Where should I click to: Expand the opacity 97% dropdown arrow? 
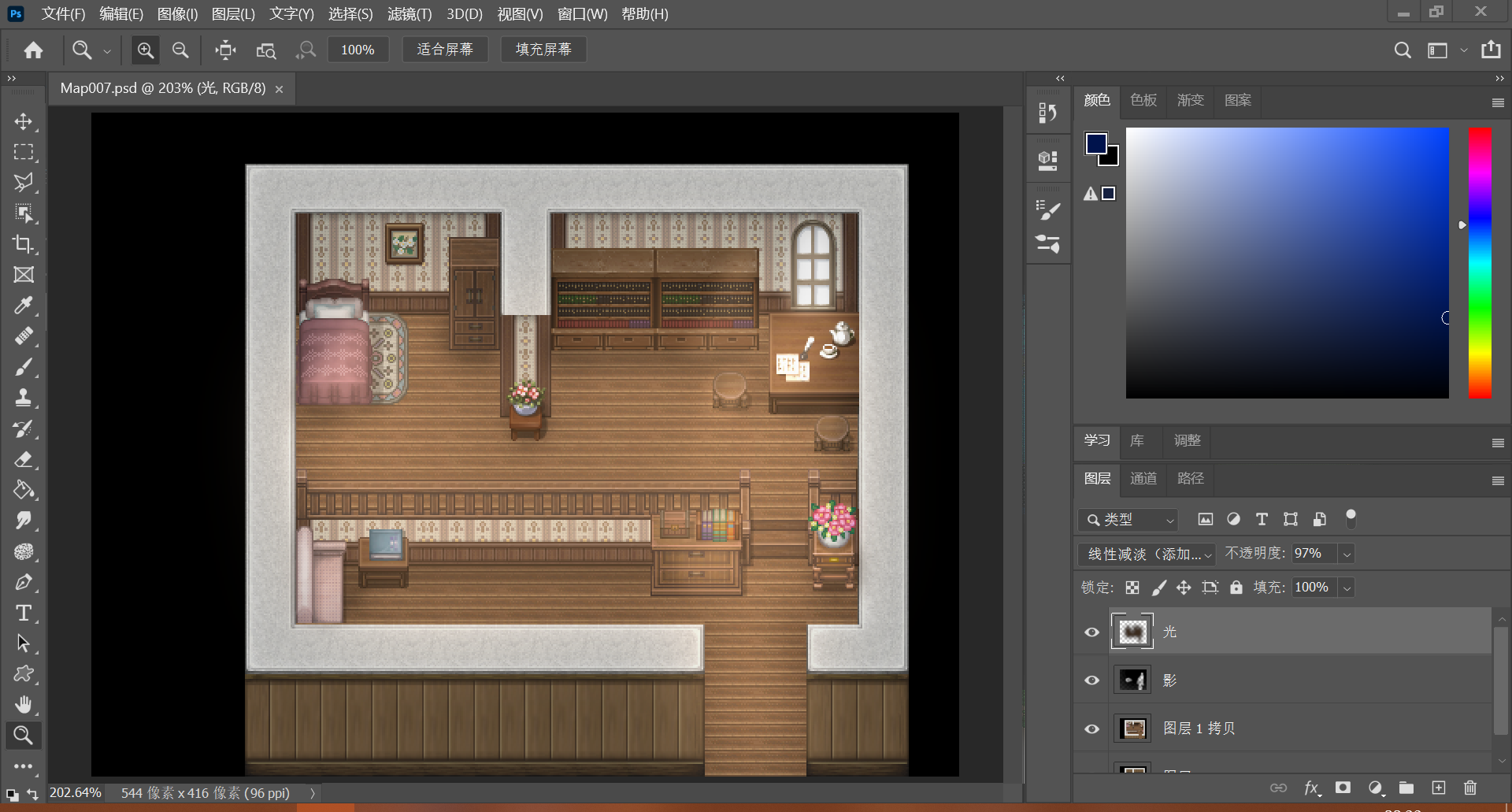click(x=1347, y=554)
